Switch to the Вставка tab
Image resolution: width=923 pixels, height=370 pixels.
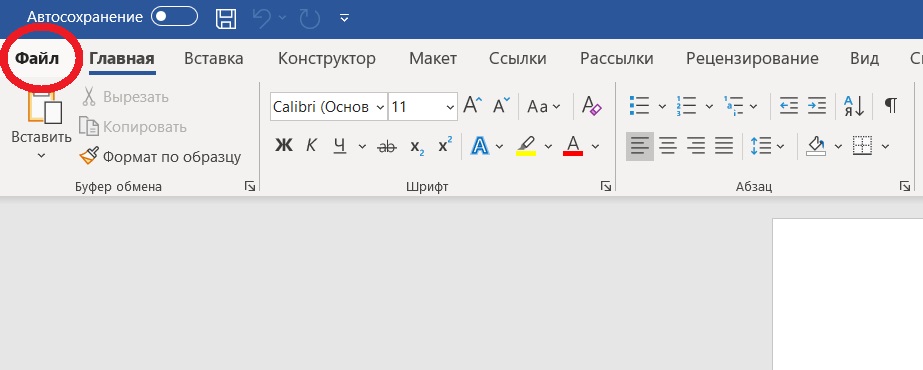[x=214, y=59]
